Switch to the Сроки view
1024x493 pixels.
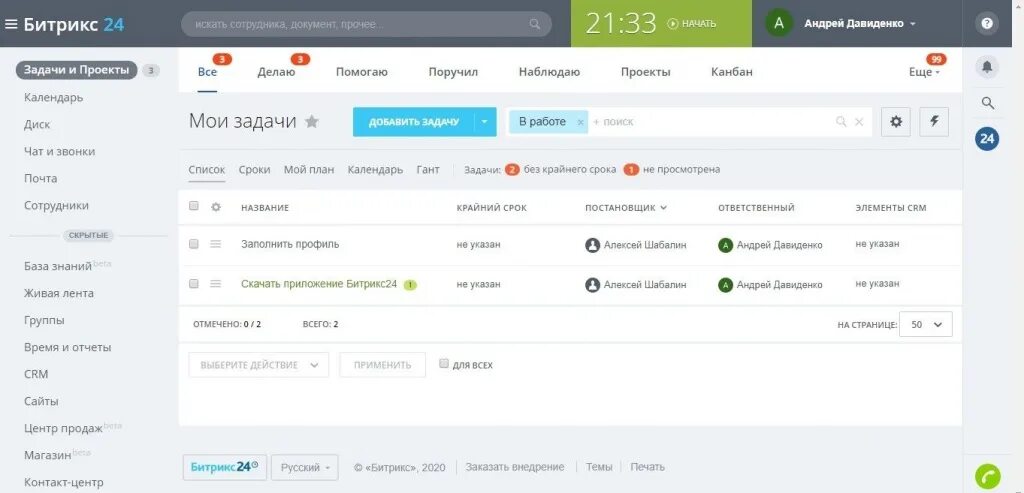point(255,169)
